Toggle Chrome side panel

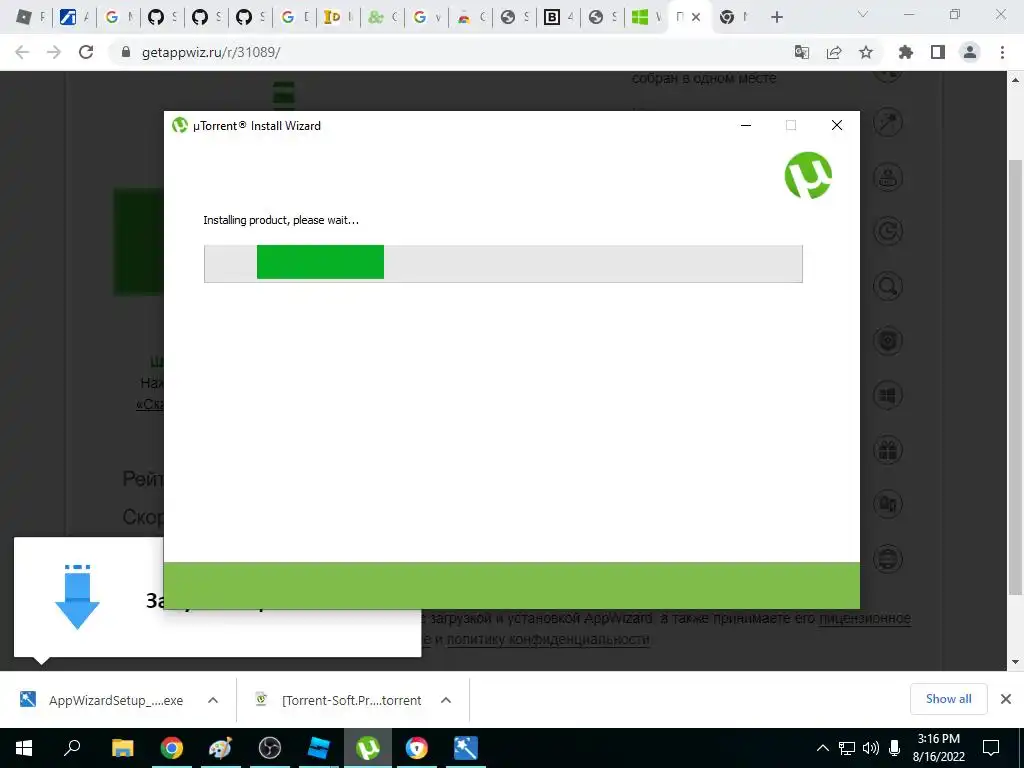[938, 52]
